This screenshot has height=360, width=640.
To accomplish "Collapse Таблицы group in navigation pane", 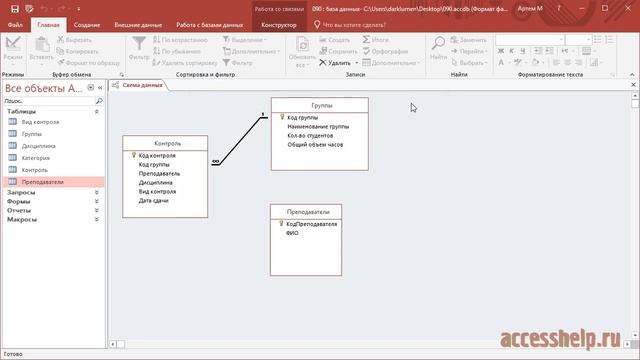I will (97, 111).
